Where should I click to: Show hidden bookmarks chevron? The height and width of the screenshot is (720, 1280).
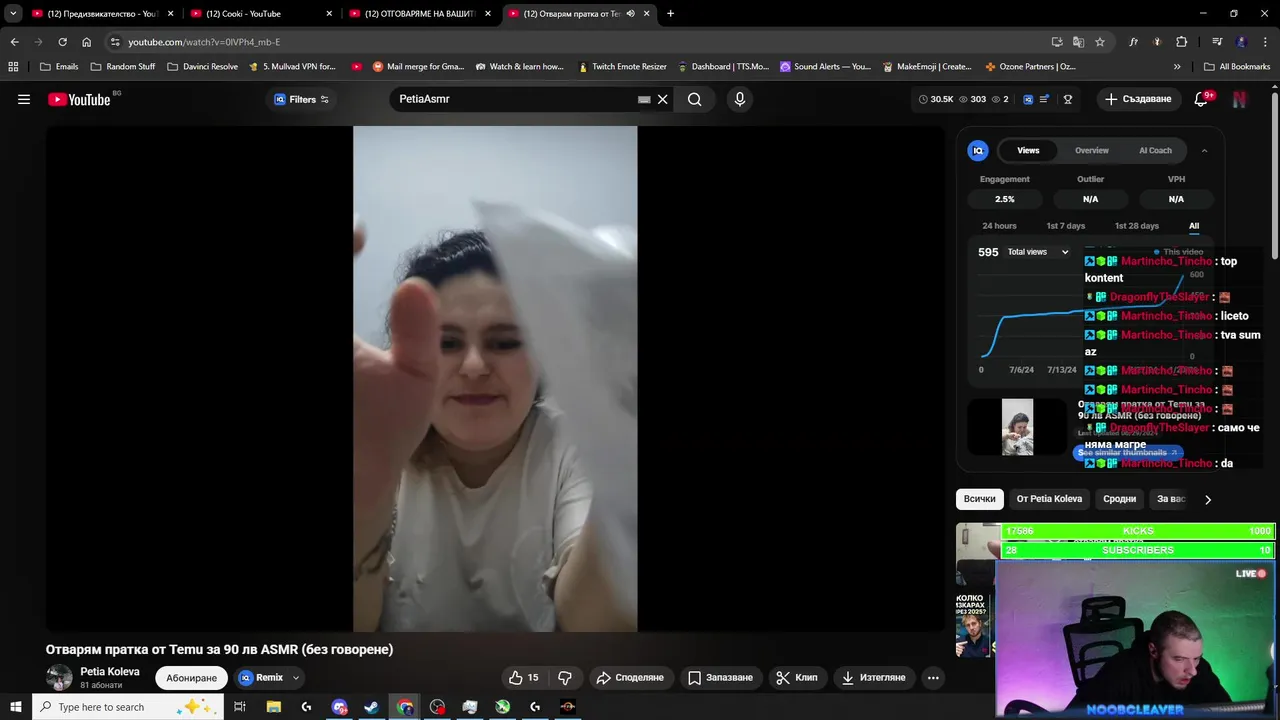coord(1177,67)
